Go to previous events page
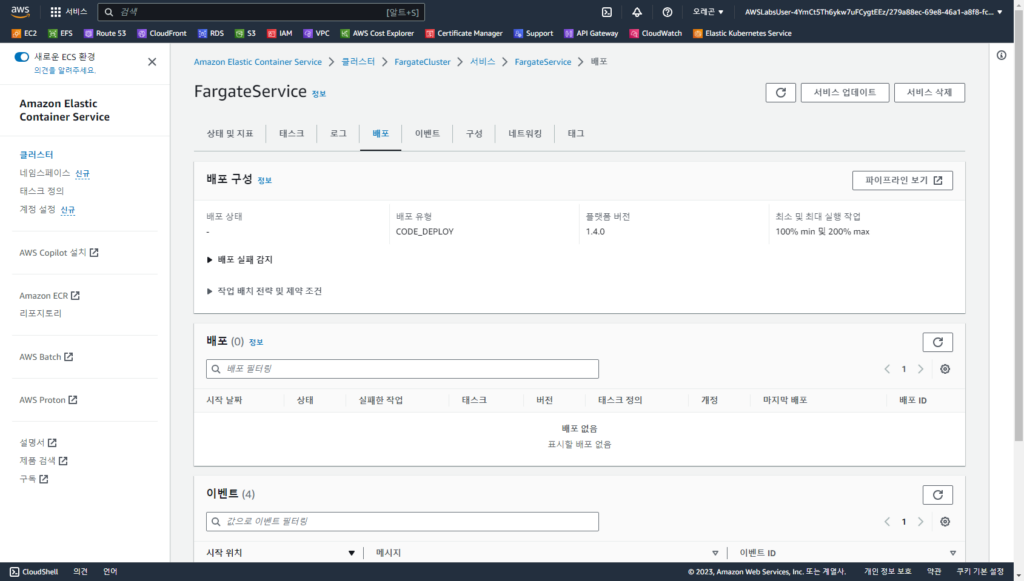Viewport: 1024px width, 581px height. click(x=887, y=522)
